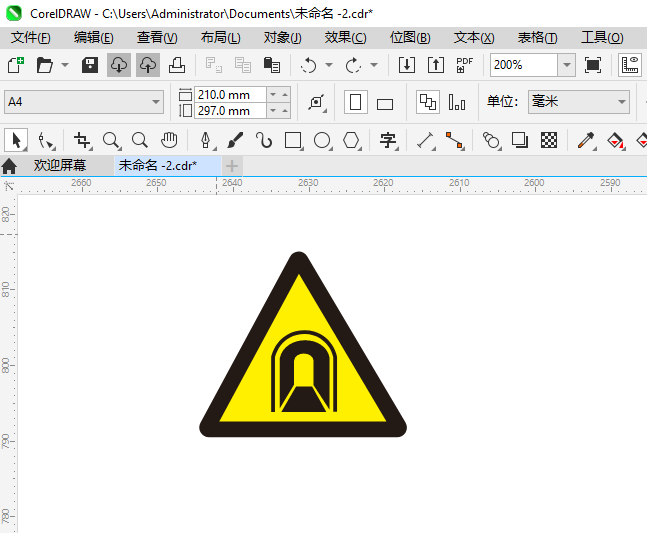Screen dimensions: 647x533
Task: Select the Polygon tool
Action: [x=351, y=140]
